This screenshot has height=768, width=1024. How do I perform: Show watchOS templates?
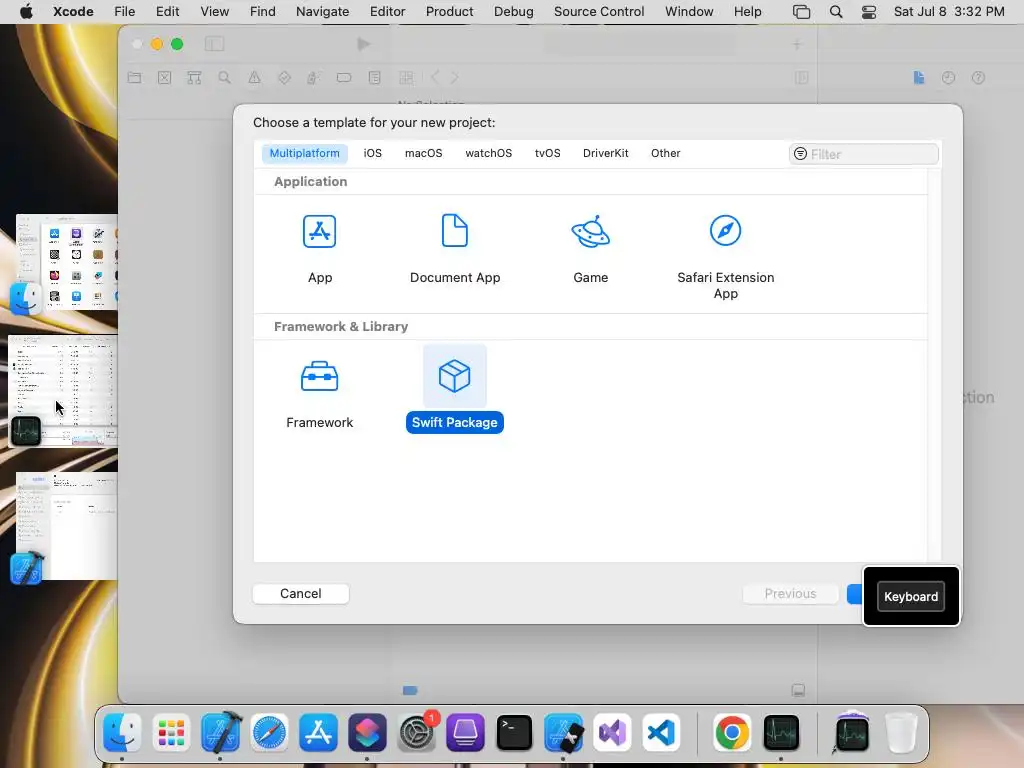tap(488, 153)
